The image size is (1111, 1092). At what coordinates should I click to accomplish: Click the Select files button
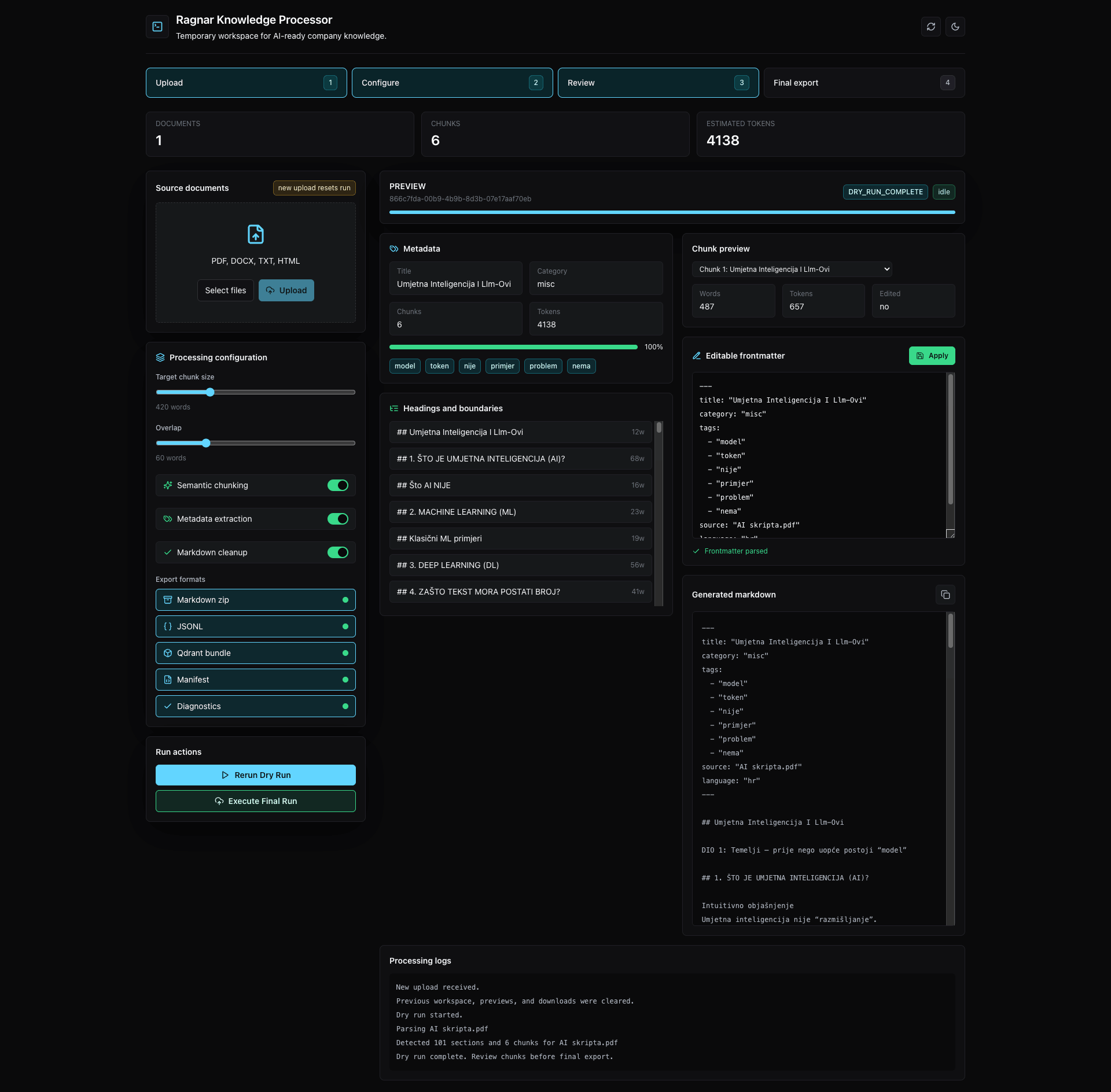pos(226,290)
